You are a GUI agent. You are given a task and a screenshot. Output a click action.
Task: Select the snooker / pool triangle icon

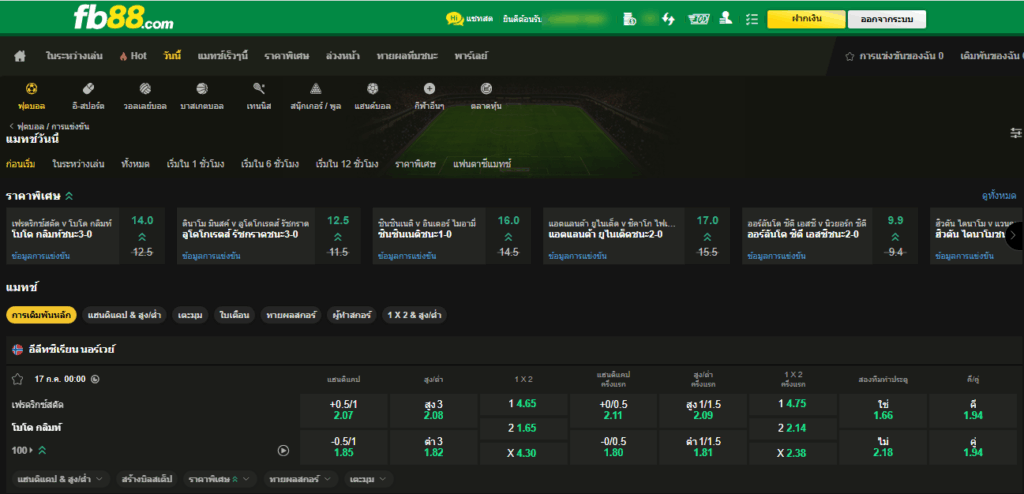coord(315,88)
